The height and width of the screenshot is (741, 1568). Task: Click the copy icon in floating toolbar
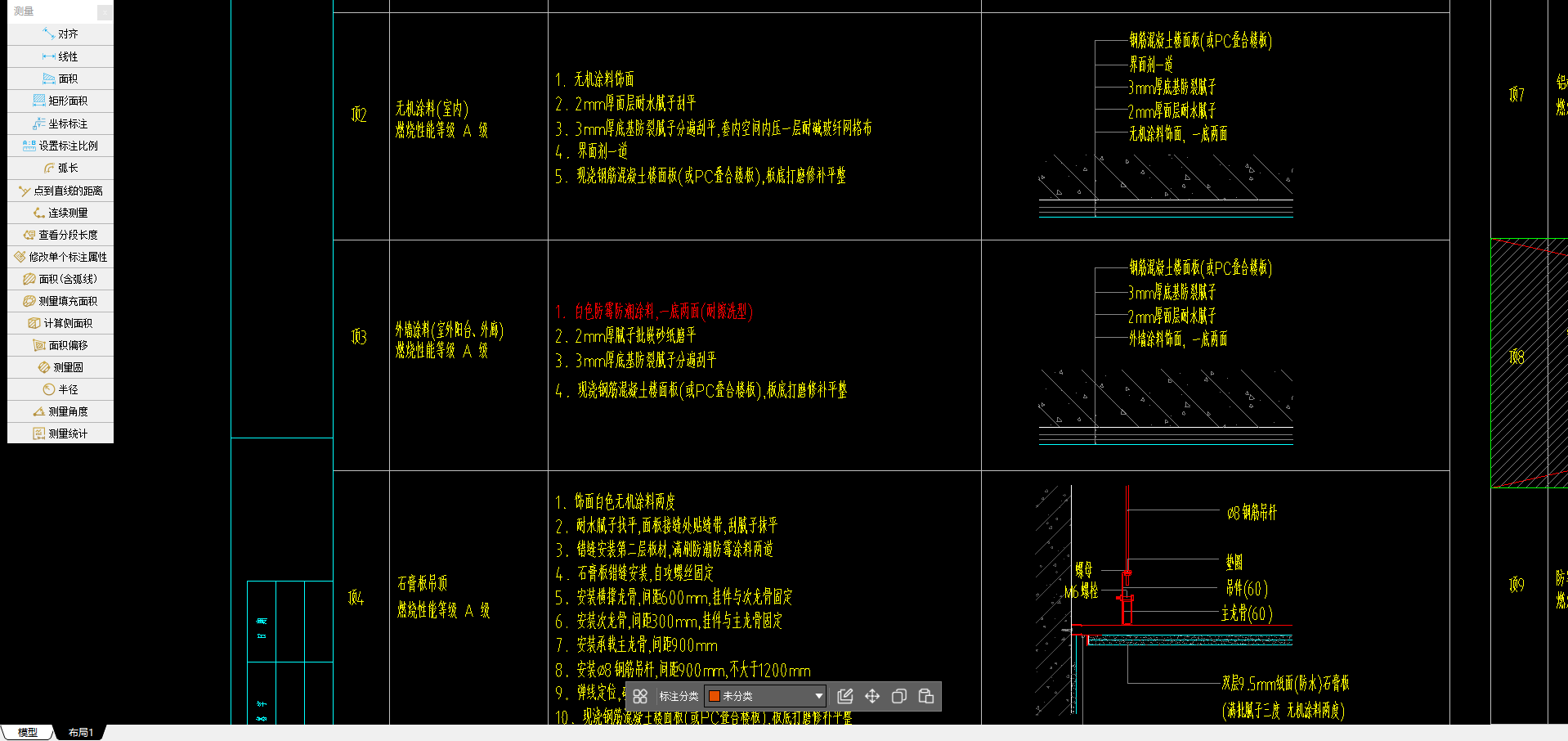tap(899, 696)
